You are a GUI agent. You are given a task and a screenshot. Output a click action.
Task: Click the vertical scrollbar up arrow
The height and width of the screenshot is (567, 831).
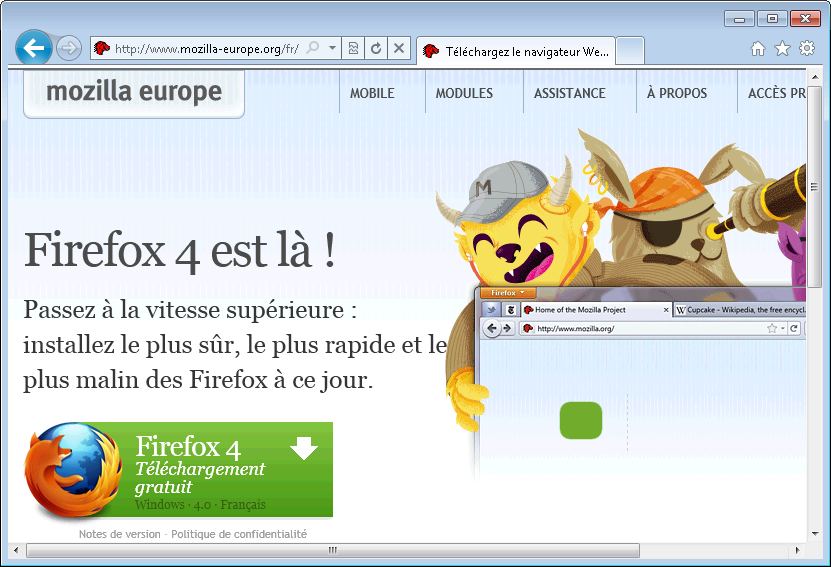[815, 77]
